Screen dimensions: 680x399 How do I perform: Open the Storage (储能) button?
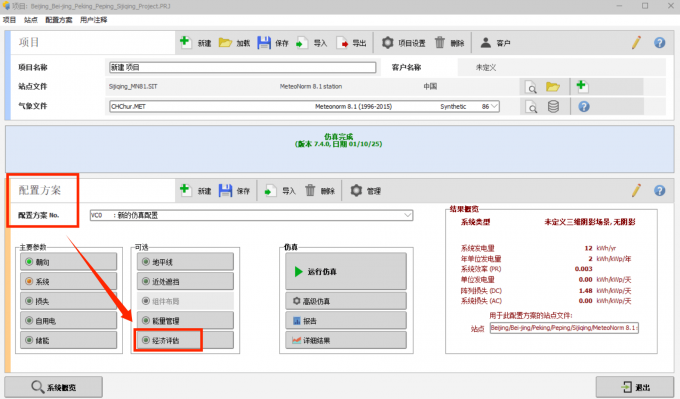tap(68, 340)
